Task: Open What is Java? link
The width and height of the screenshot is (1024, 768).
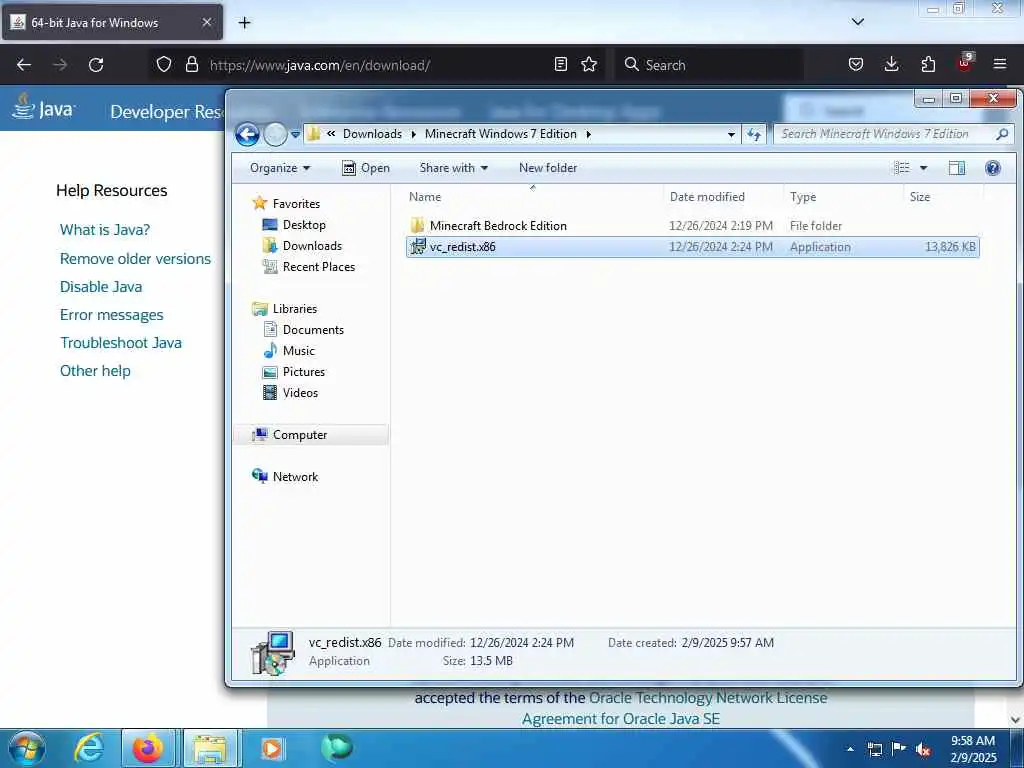Action: (104, 230)
